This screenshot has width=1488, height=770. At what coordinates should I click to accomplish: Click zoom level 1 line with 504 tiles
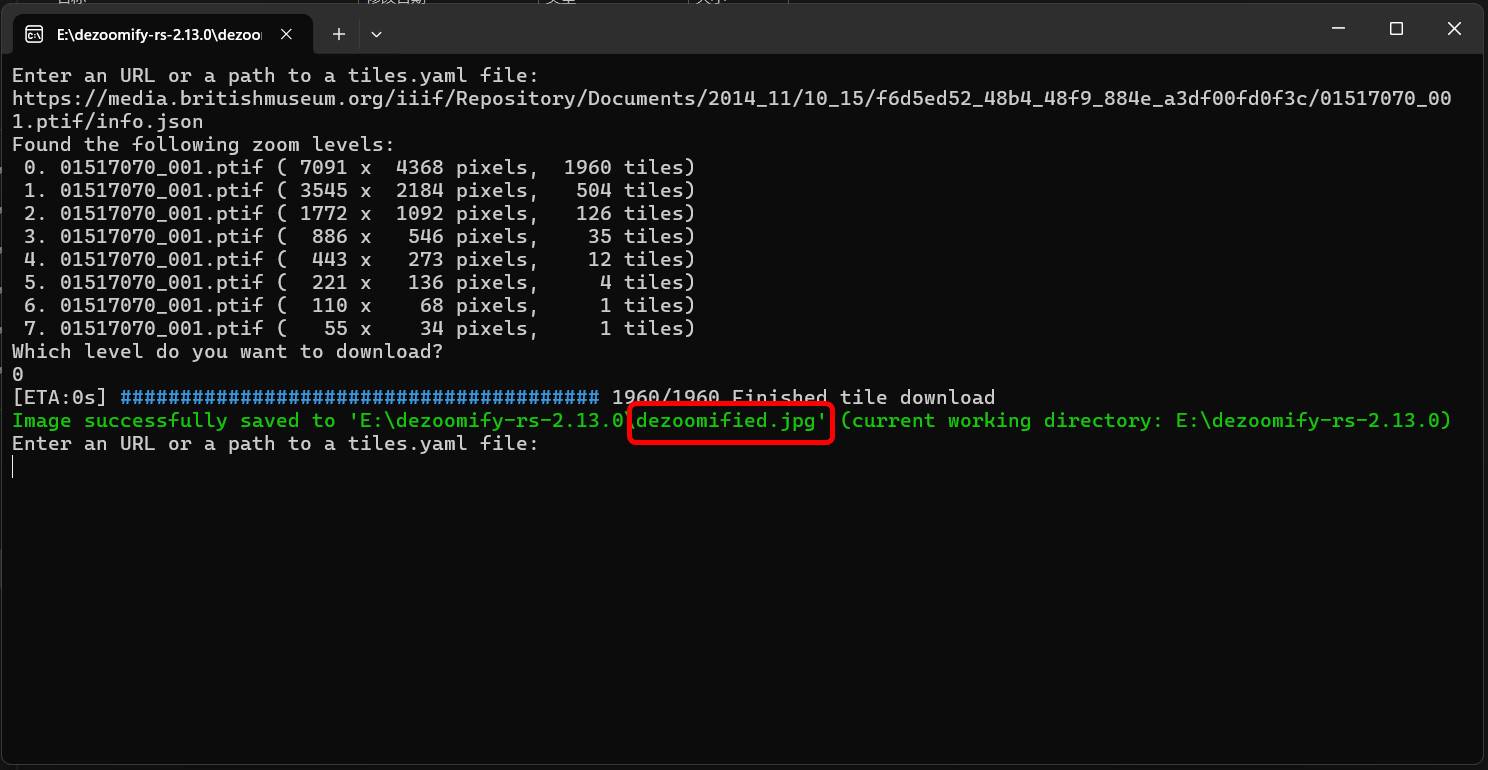[x=358, y=191]
